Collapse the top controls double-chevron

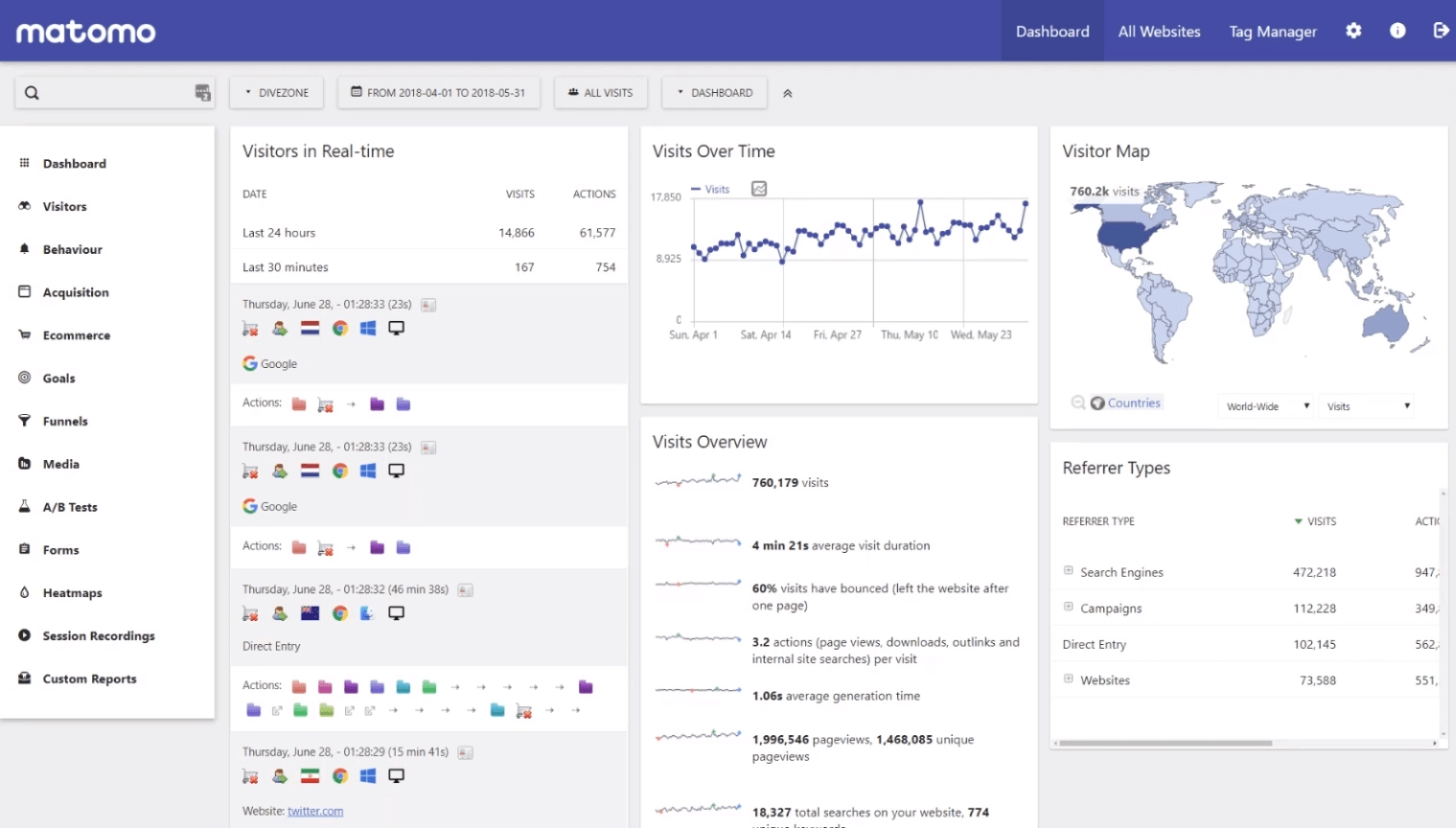[788, 93]
